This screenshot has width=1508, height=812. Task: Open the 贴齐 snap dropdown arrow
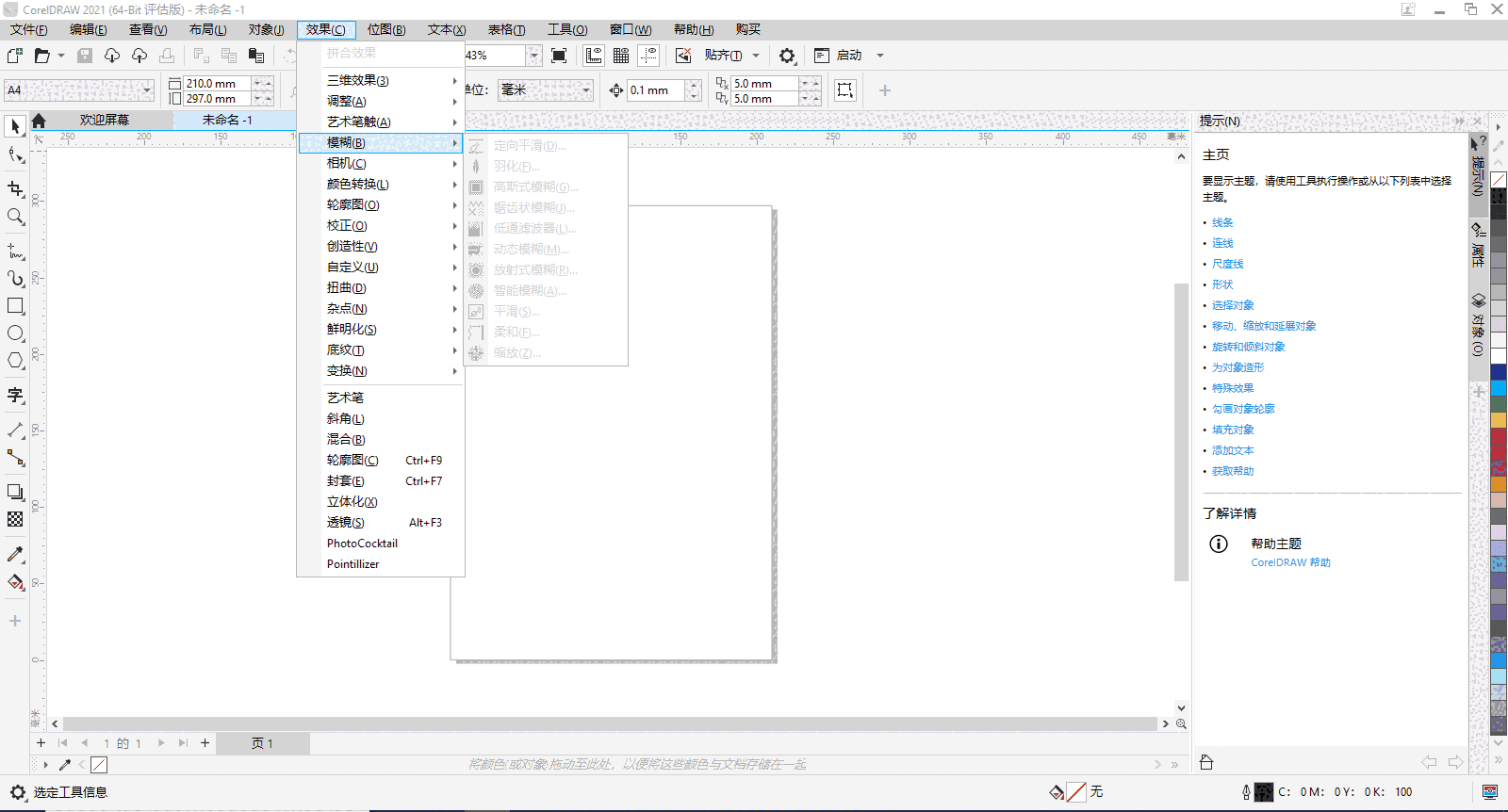pyautogui.click(x=756, y=56)
